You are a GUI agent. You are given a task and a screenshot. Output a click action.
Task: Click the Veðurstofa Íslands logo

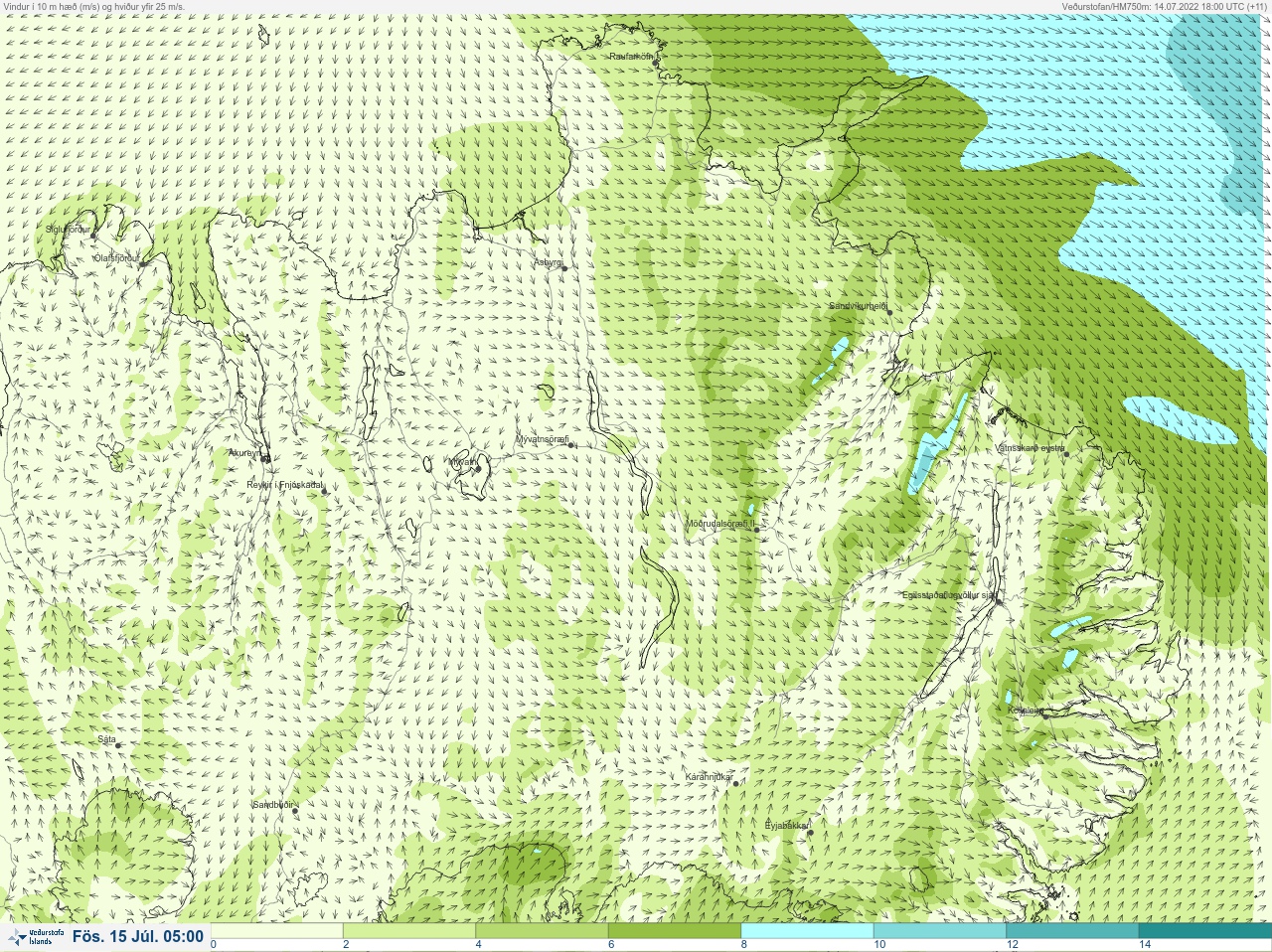coord(36,937)
